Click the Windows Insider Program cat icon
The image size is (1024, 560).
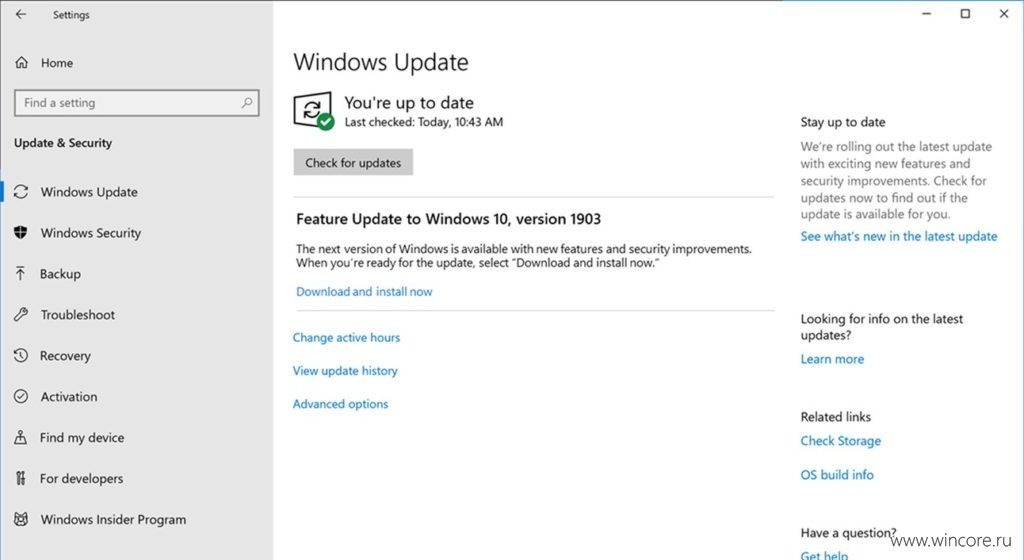coord(21,520)
